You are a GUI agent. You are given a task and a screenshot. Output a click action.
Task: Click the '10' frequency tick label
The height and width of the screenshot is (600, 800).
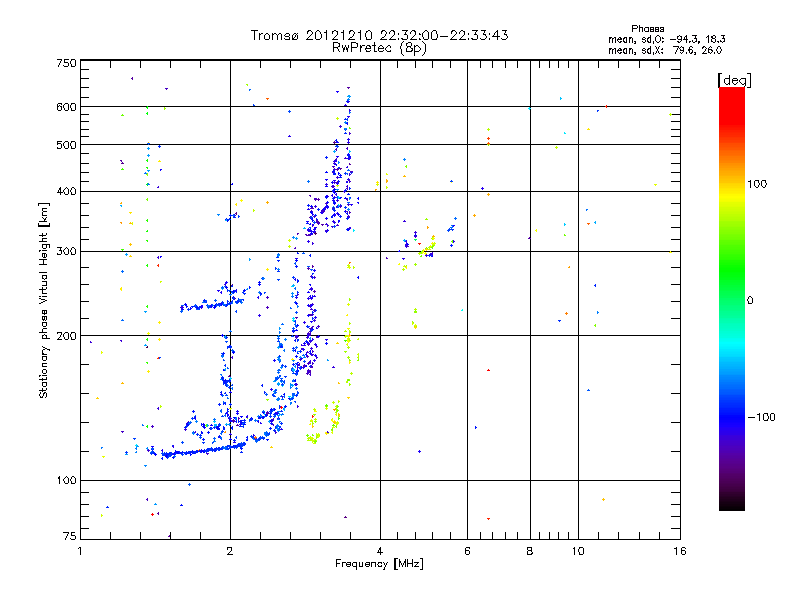pos(578,551)
